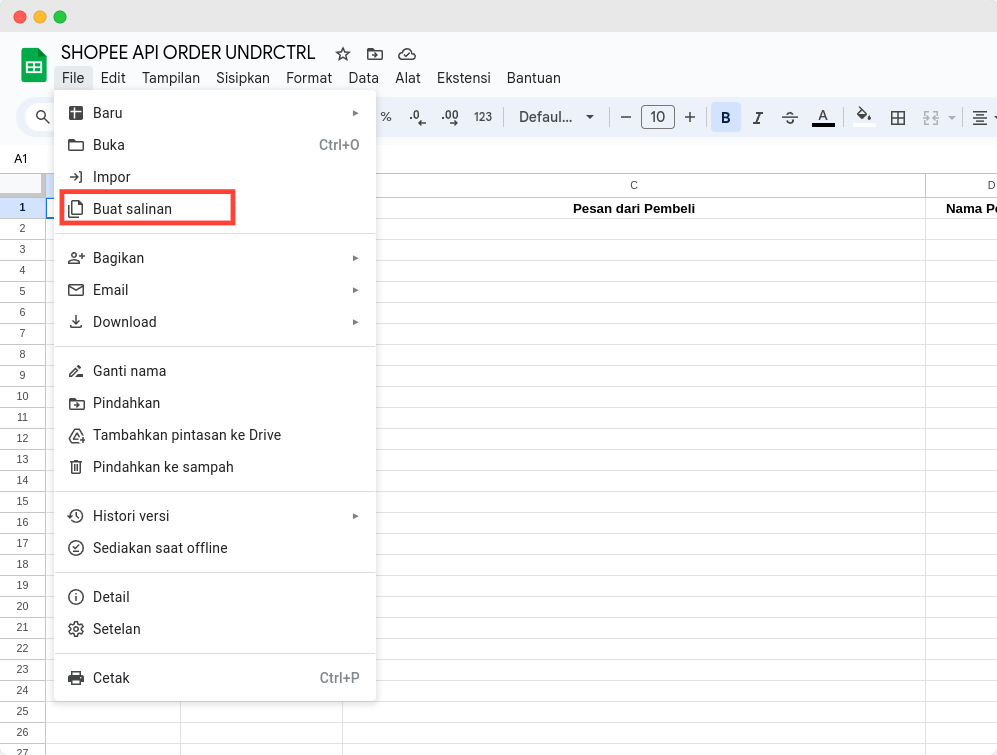997x755 pixels.
Task: Click the search magnifier in the toolbar
Action: 42,117
